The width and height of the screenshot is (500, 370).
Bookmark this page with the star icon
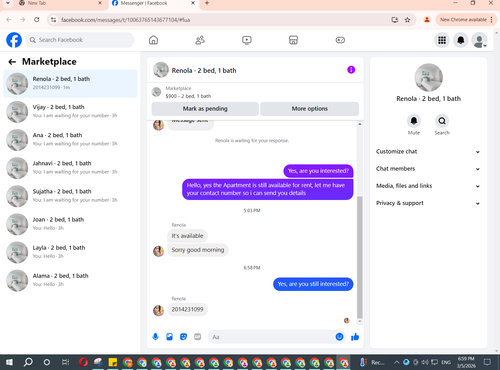pos(407,20)
